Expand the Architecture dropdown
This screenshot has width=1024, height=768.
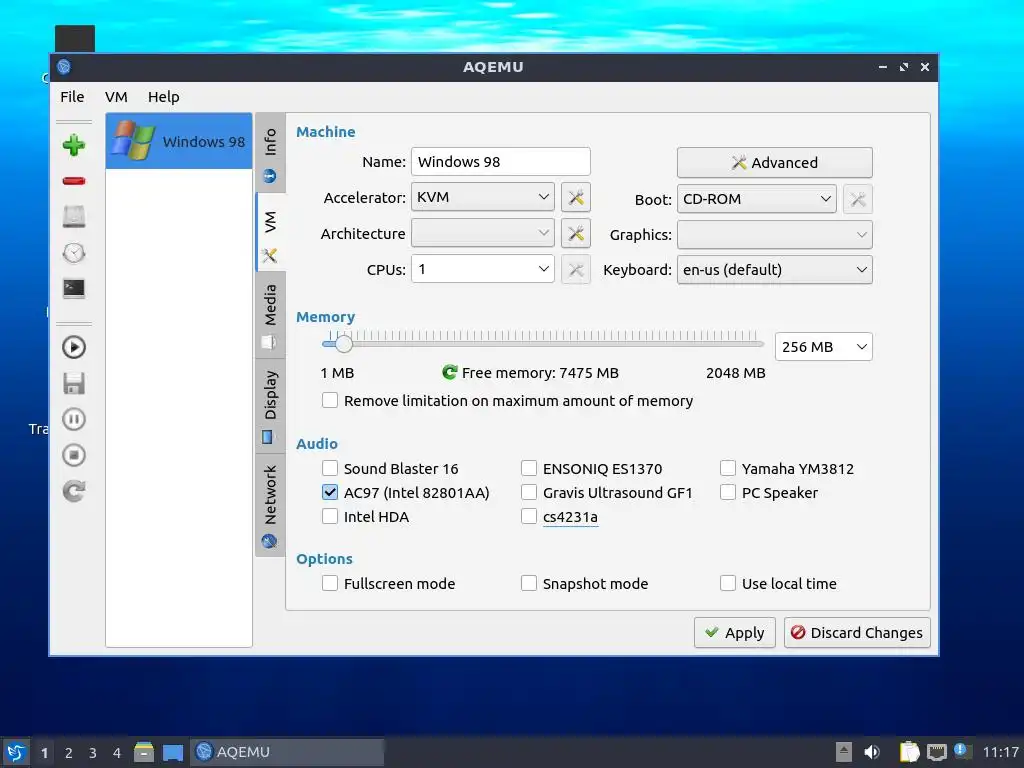tap(483, 233)
